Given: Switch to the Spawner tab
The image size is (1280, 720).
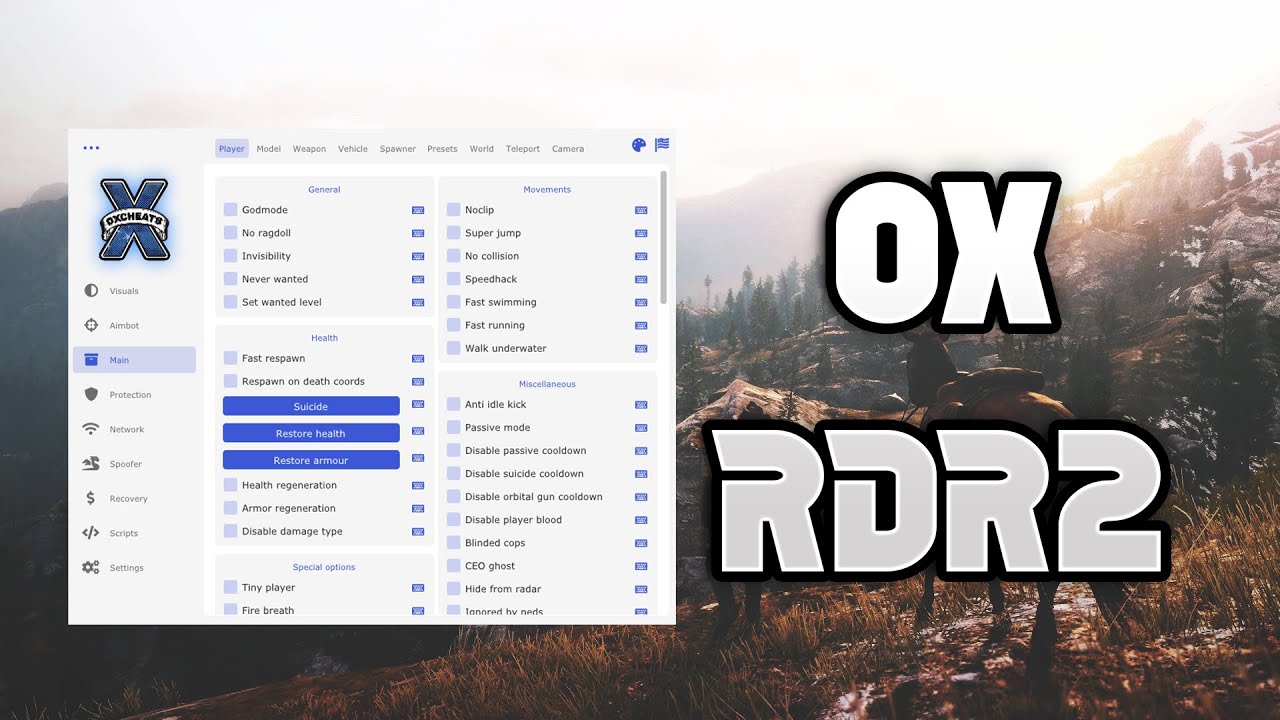Looking at the screenshot, I should tap(397, 149).
